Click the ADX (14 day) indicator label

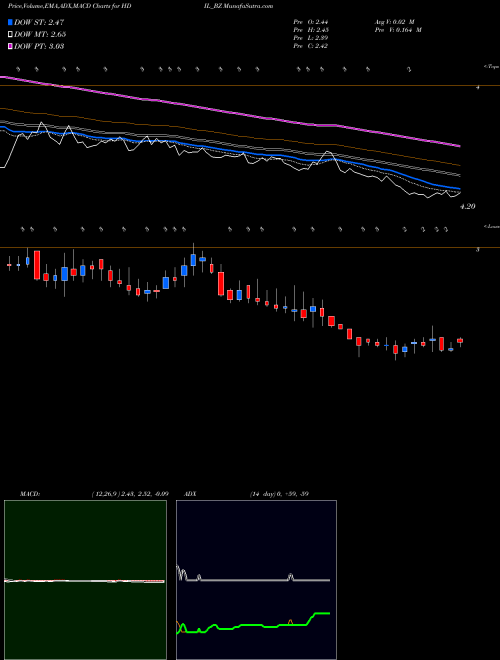(x=246, y=494)
